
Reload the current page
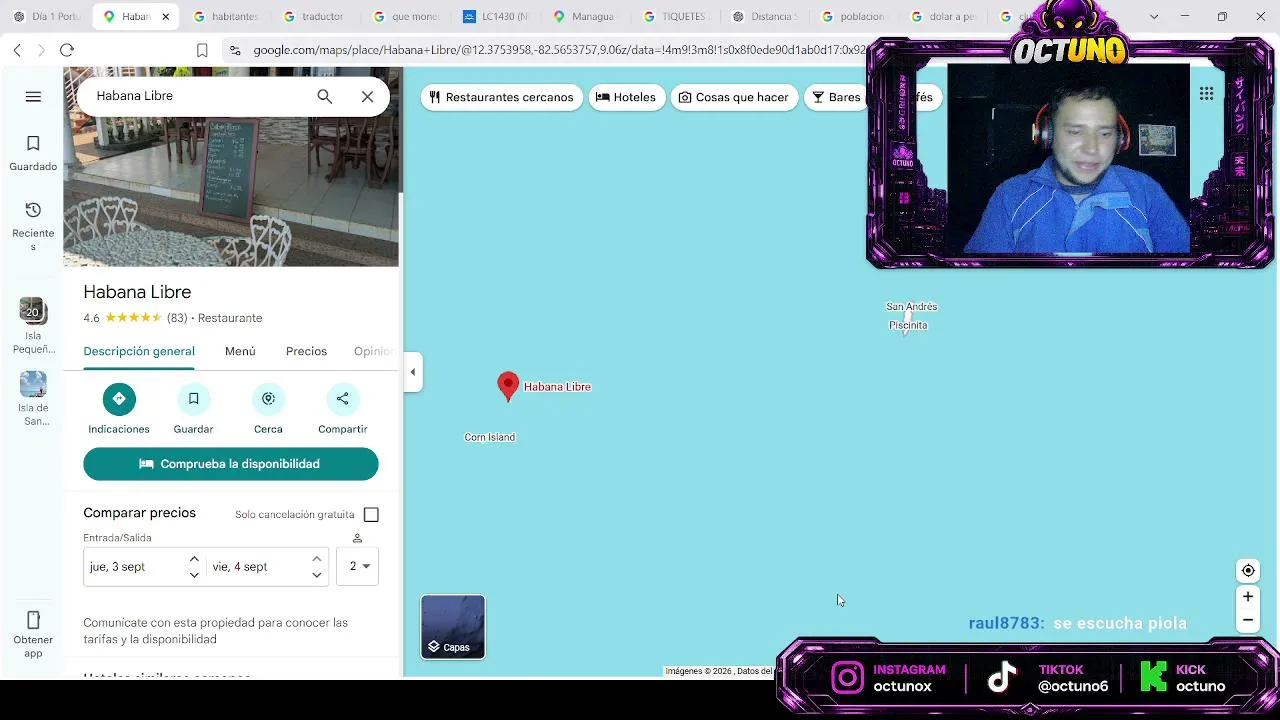click(67, 50)
